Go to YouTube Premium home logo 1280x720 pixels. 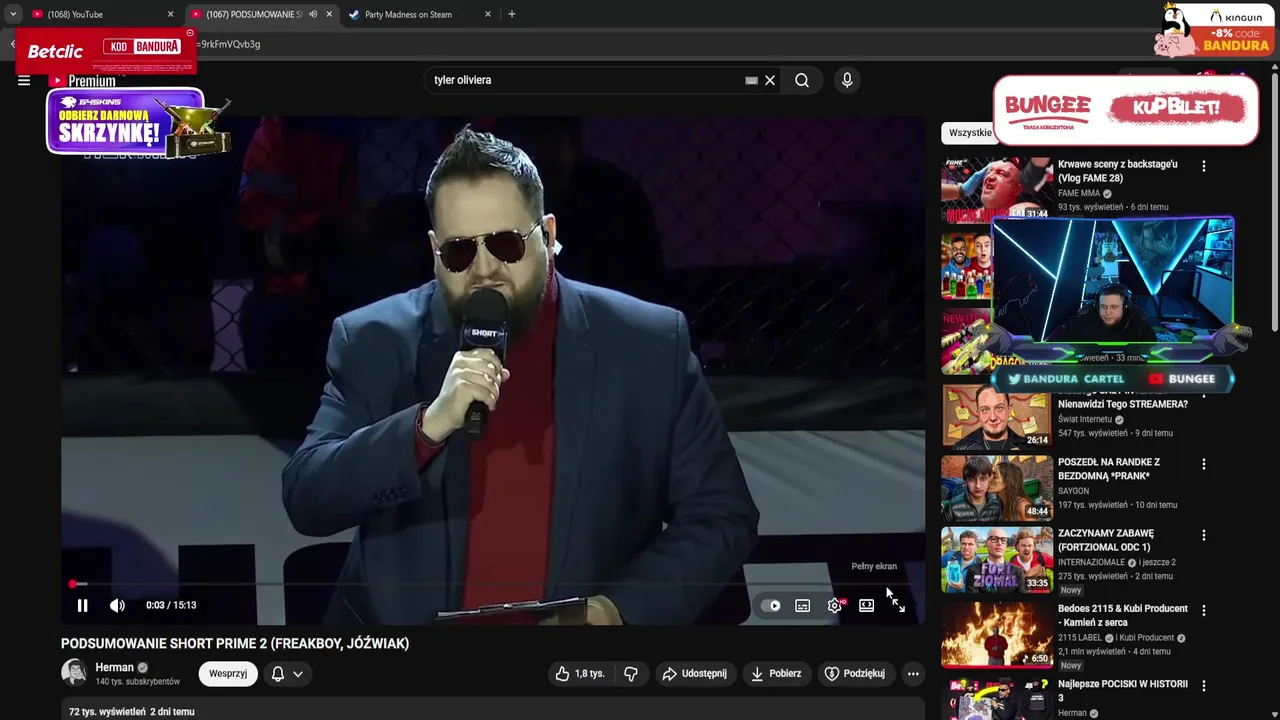[x=84, y=81]
